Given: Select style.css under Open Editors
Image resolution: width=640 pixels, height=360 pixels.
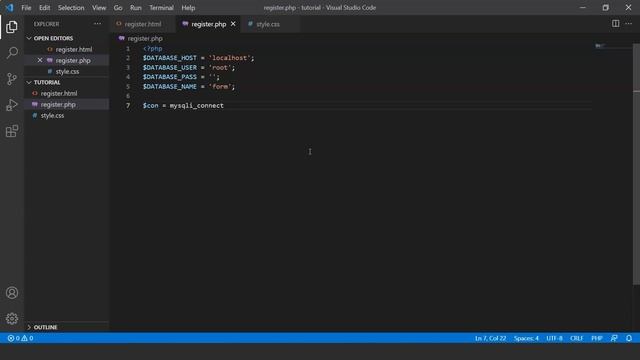Looking at the screenshot, I should pyautogui.click(x=67, y=71).
